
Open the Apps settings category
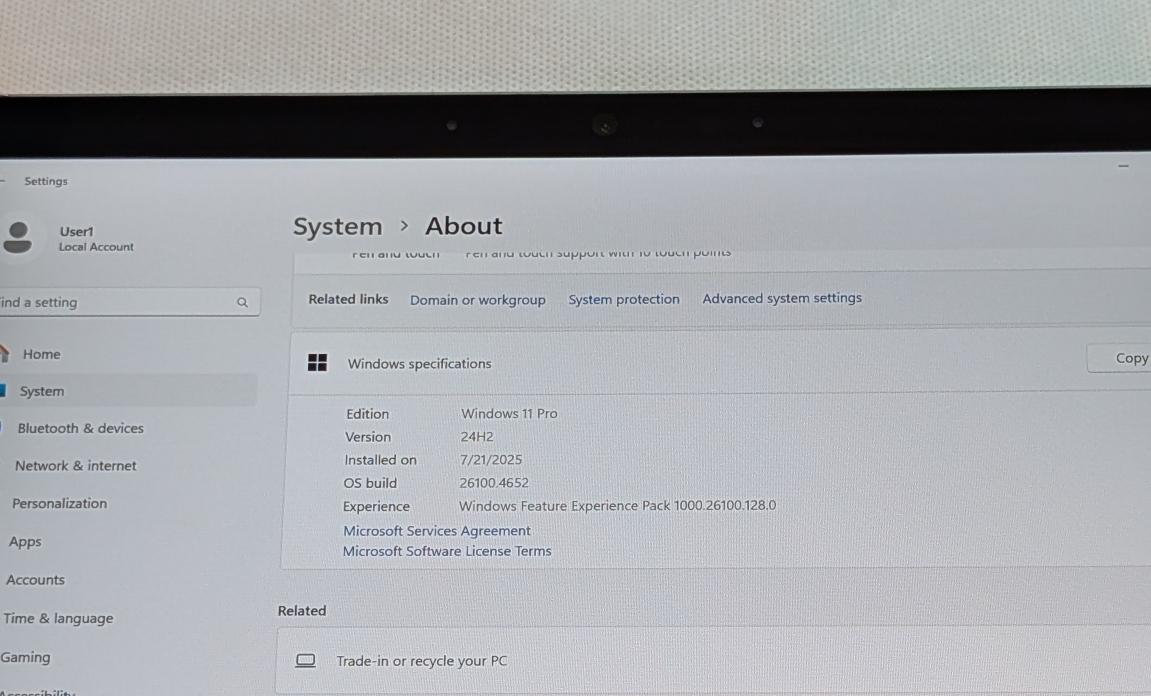[25, 542]
